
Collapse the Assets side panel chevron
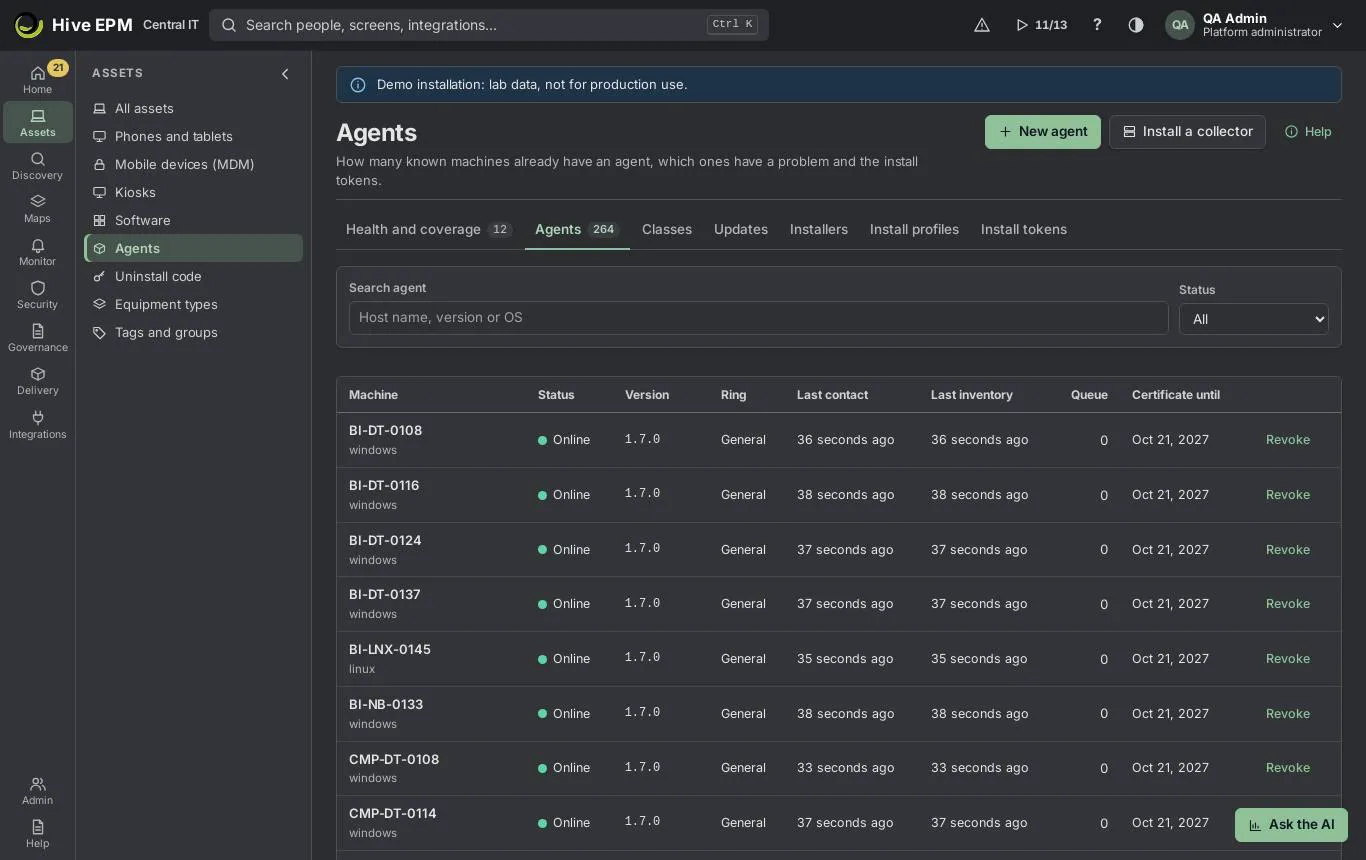point(285,73)
